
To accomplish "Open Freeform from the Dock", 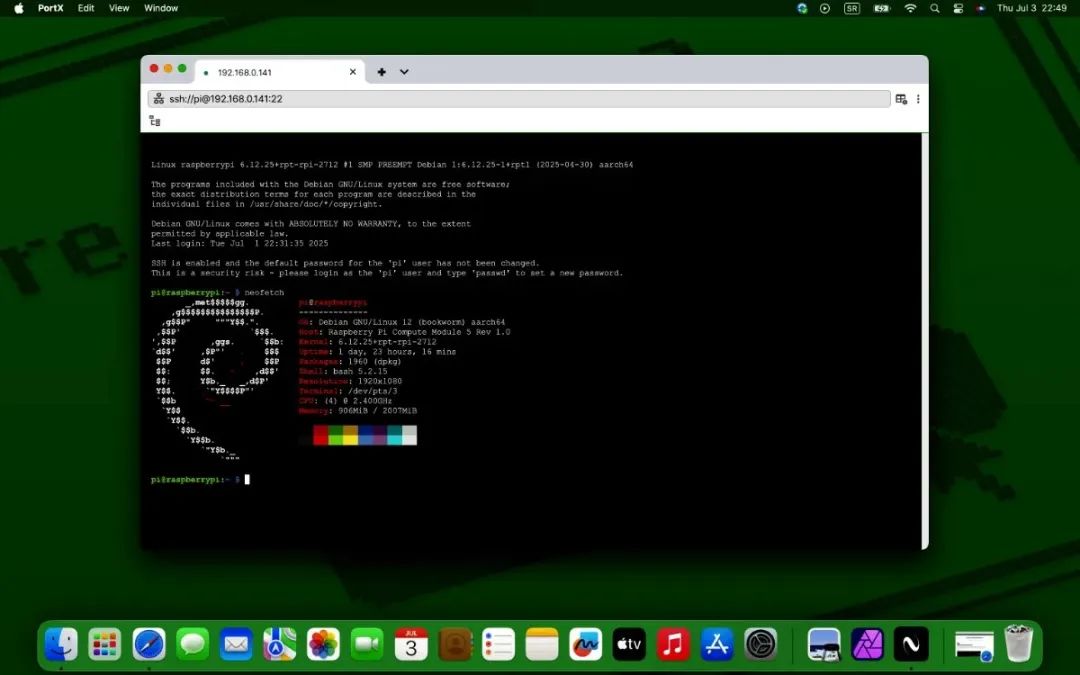I will 586,645.
